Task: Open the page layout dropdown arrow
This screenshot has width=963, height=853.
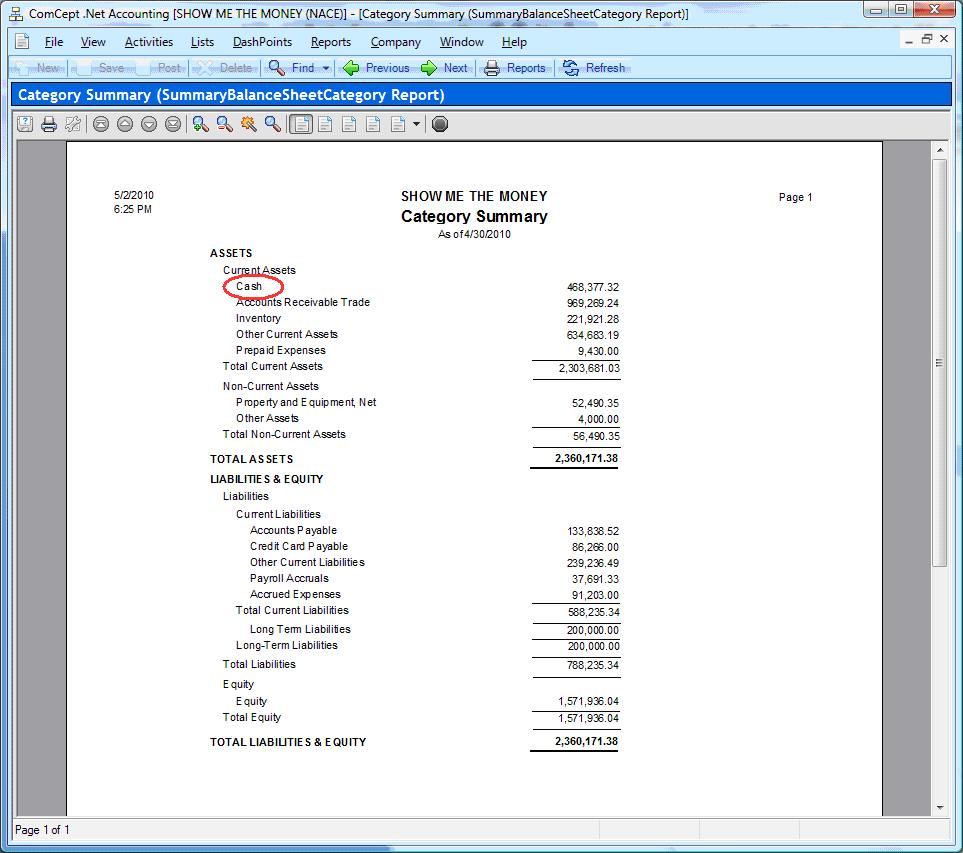Action: click(x=416, y=124)
